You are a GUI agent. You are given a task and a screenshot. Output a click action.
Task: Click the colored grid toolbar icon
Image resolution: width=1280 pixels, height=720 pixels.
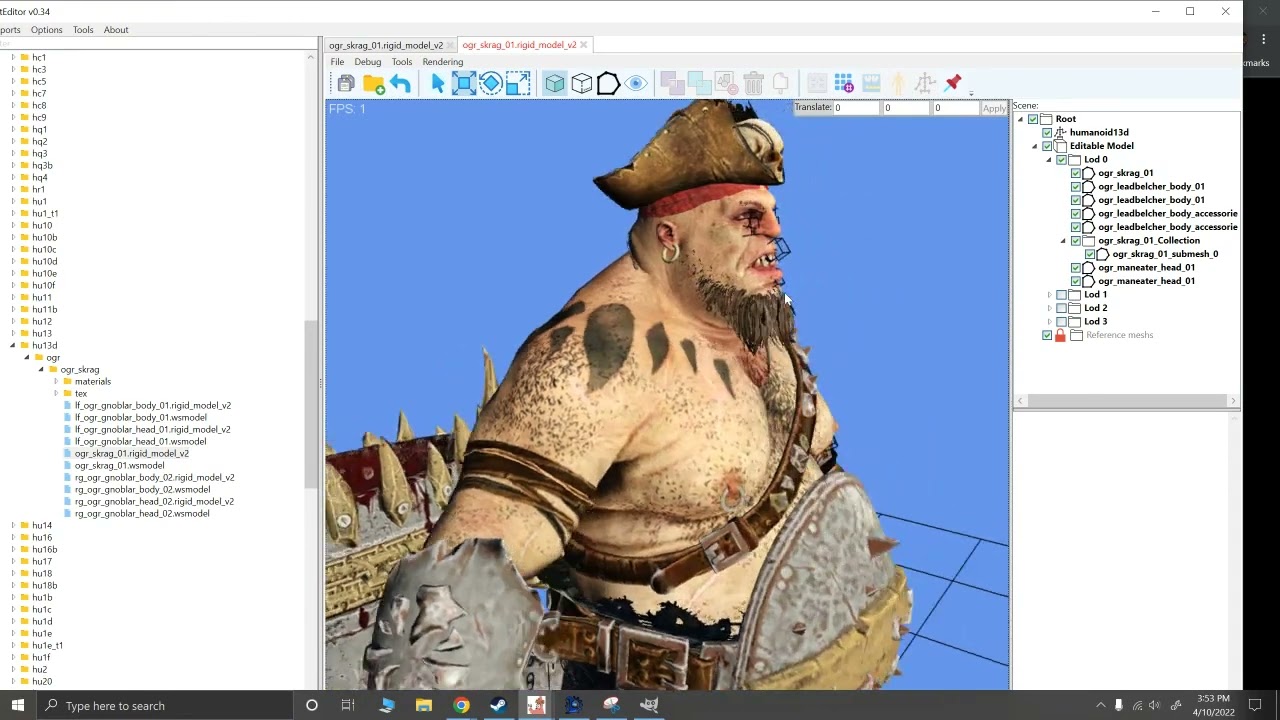point(844,84)
